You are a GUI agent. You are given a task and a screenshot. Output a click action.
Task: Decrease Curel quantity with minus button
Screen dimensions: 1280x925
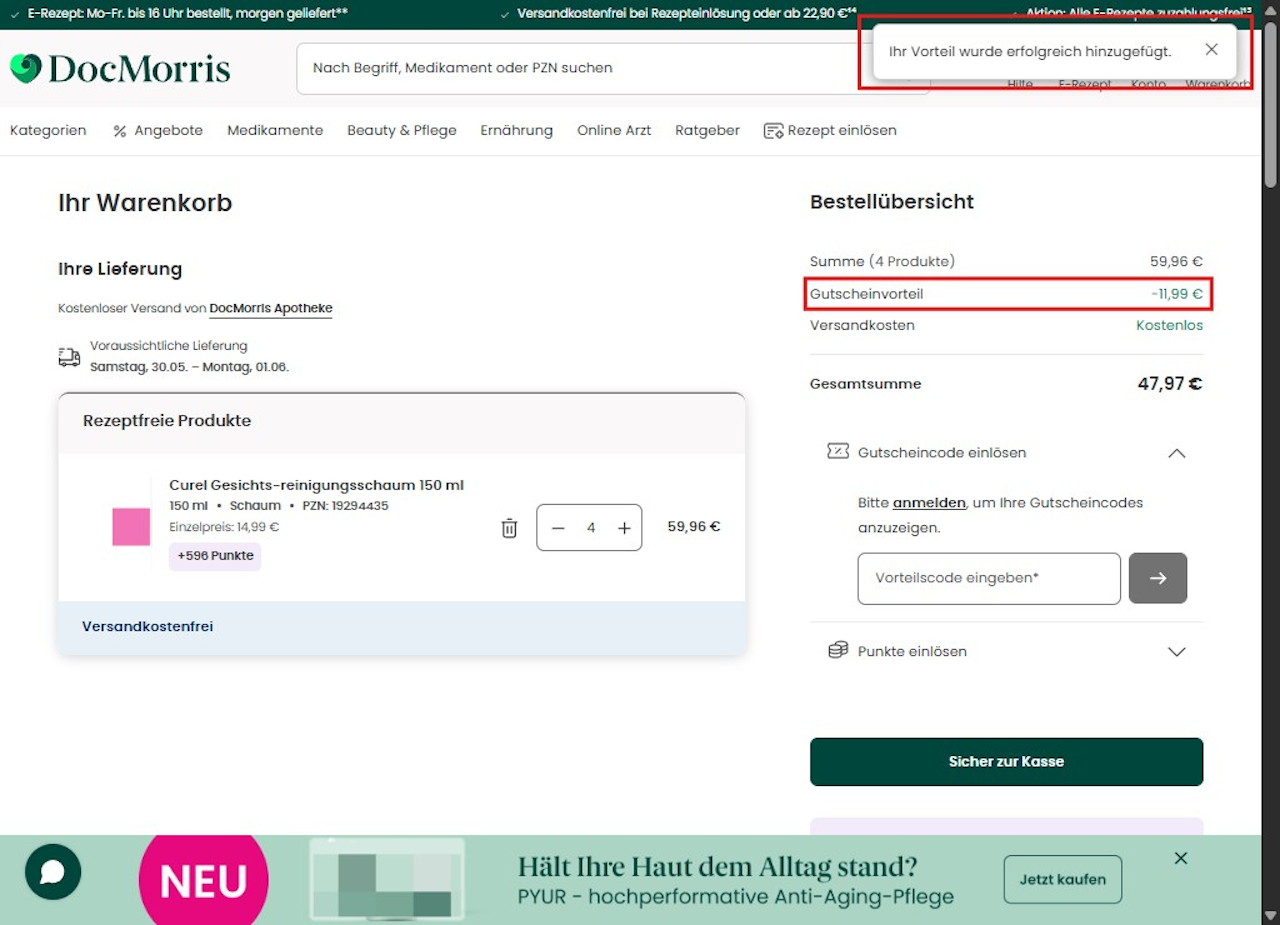coord(559,528)
